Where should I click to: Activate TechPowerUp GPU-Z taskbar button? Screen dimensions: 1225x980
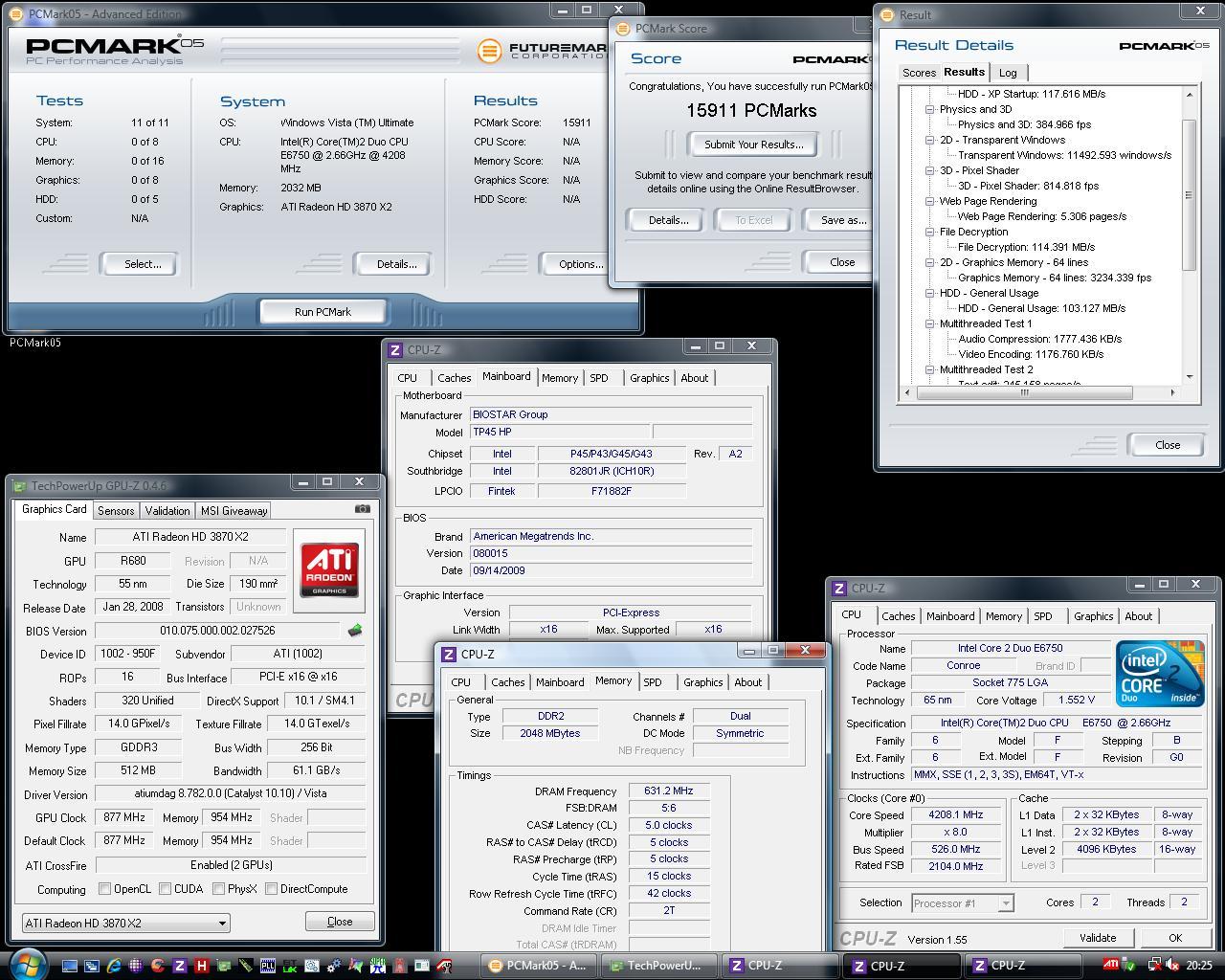pos(657,966)
